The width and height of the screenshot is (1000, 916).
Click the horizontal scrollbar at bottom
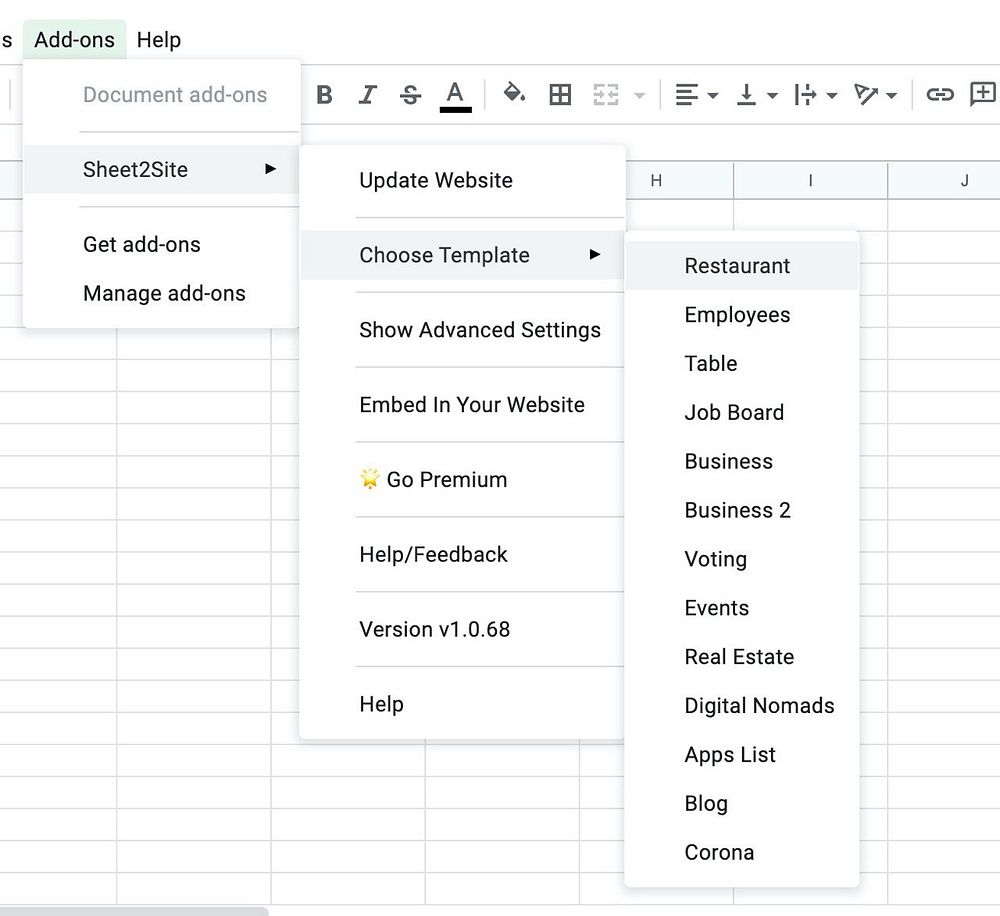(134, 911)
